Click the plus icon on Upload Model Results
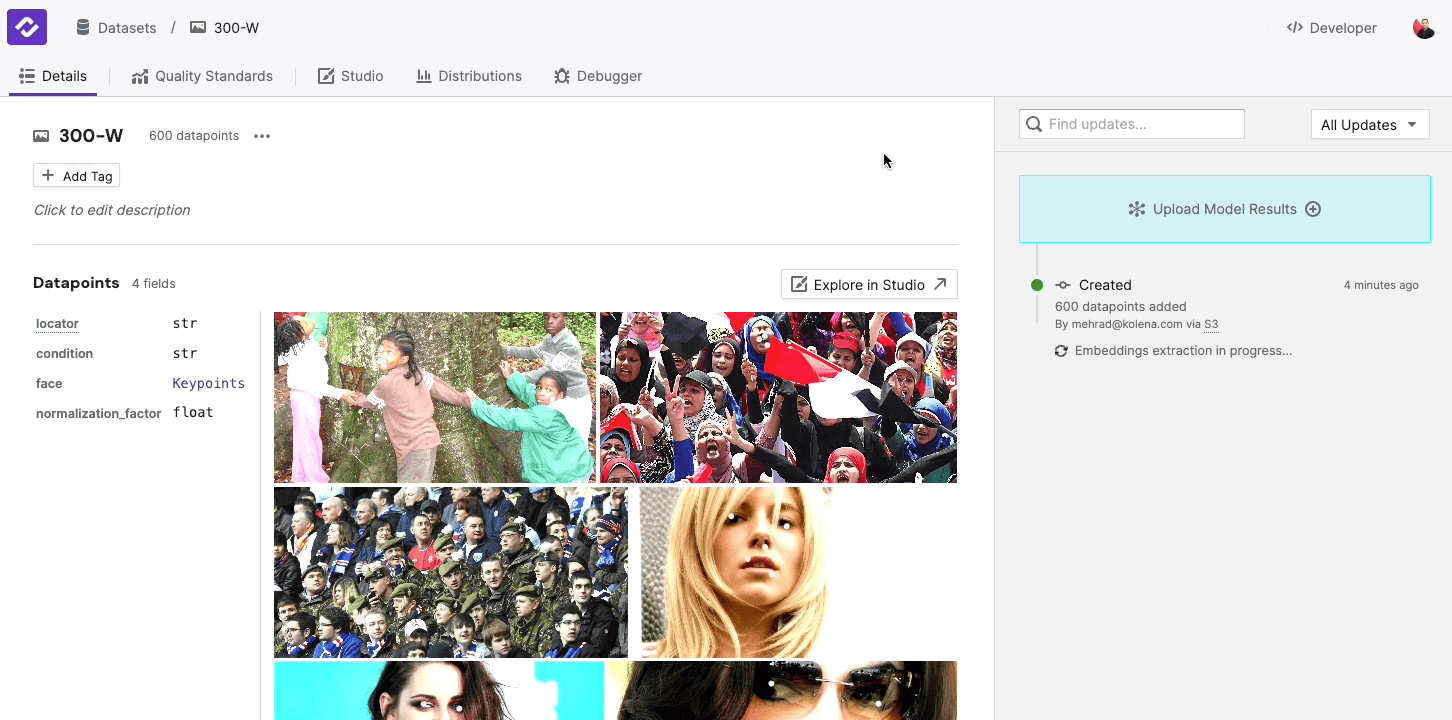The height and width of the screenshot is (720, 1452). click(1312, 209)
